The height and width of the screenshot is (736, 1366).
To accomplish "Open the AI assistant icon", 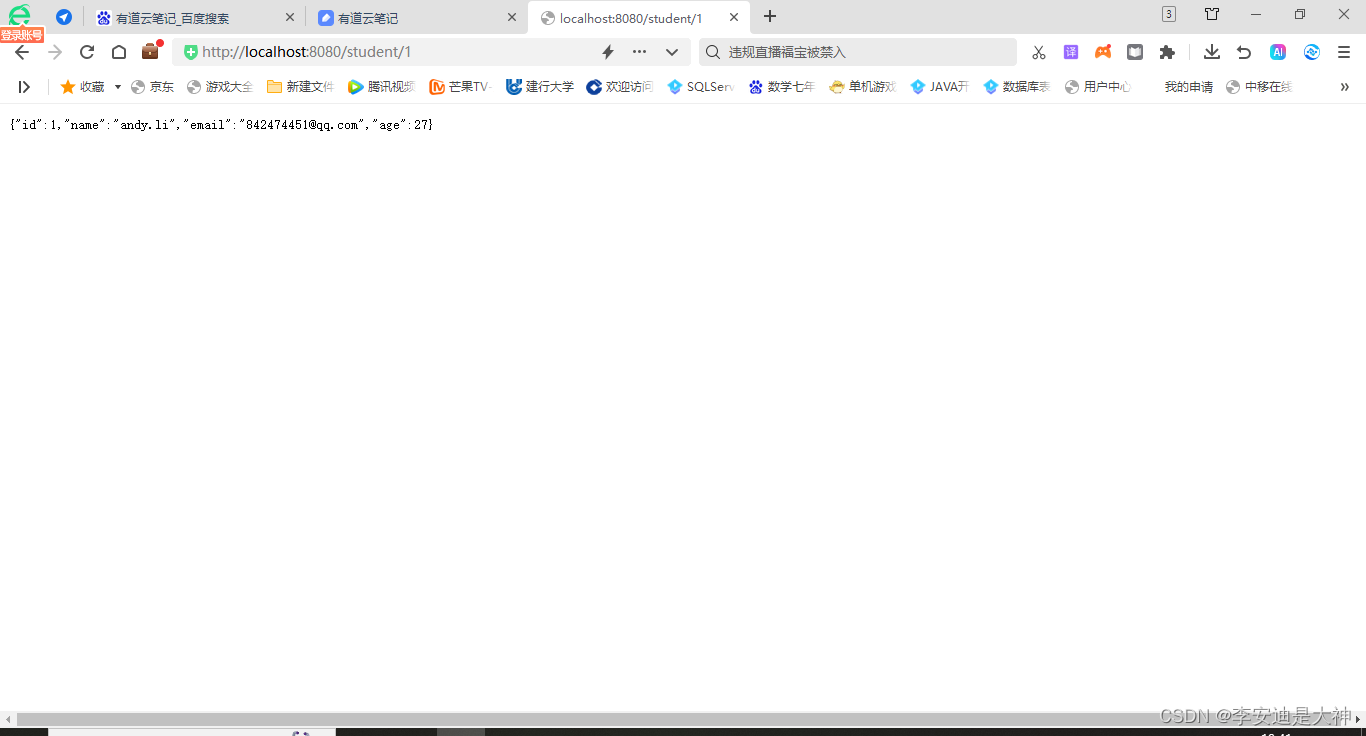I will [1278, 52].
